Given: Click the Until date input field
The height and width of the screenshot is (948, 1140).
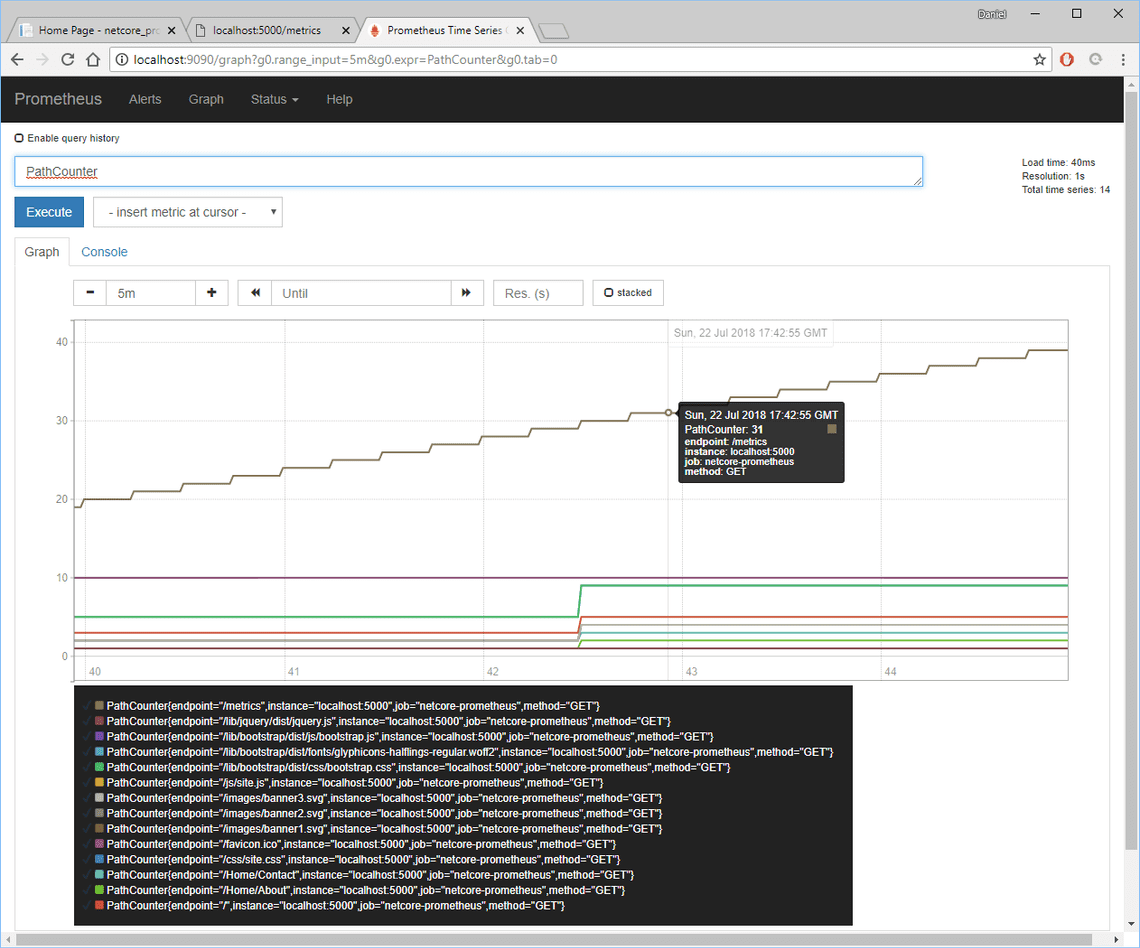Looking at the screenshot, I should click(x=360, y=292).
